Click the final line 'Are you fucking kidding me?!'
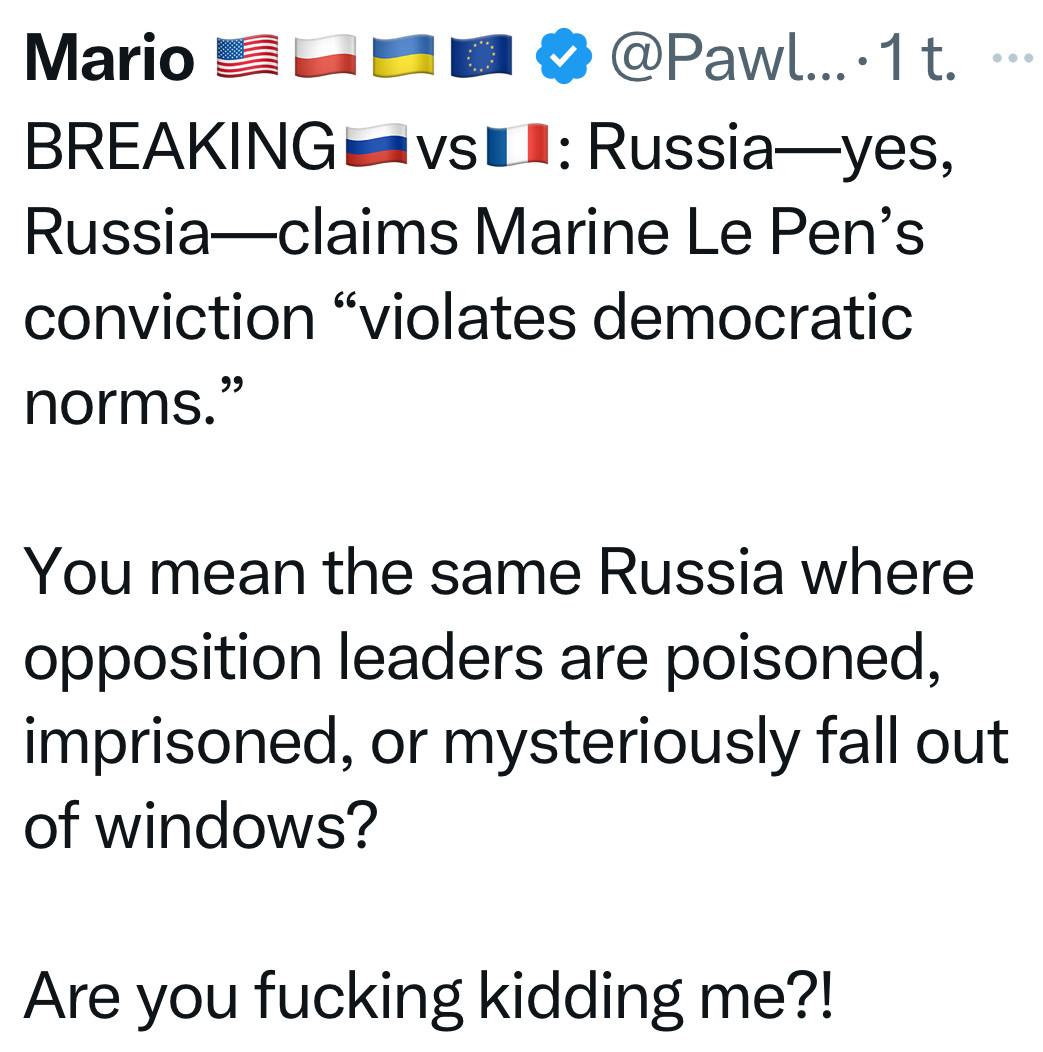The image size is (1043, 1052). (x=429, y=998)
